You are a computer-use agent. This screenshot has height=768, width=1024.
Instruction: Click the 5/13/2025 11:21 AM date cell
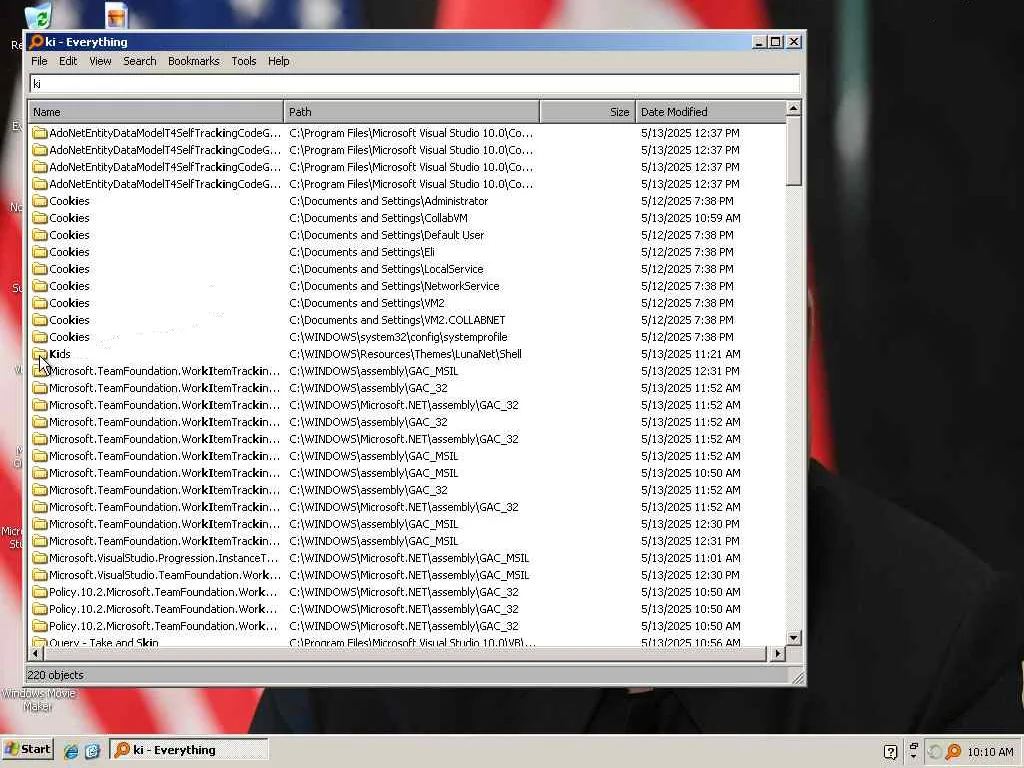click(x=690, y=354)
